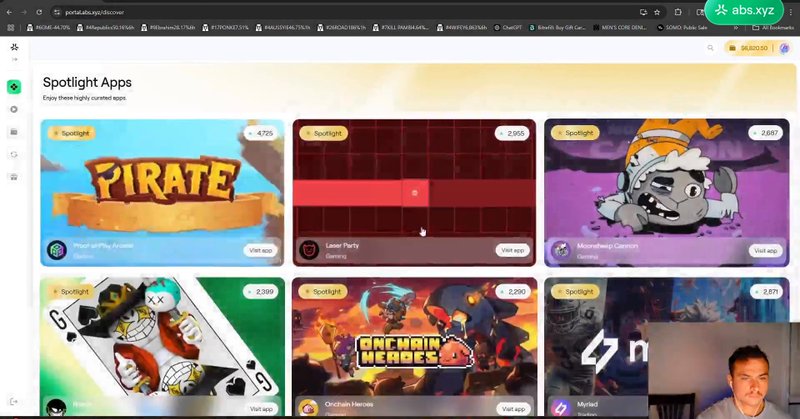Open the All Bookmarks folder

773,28
